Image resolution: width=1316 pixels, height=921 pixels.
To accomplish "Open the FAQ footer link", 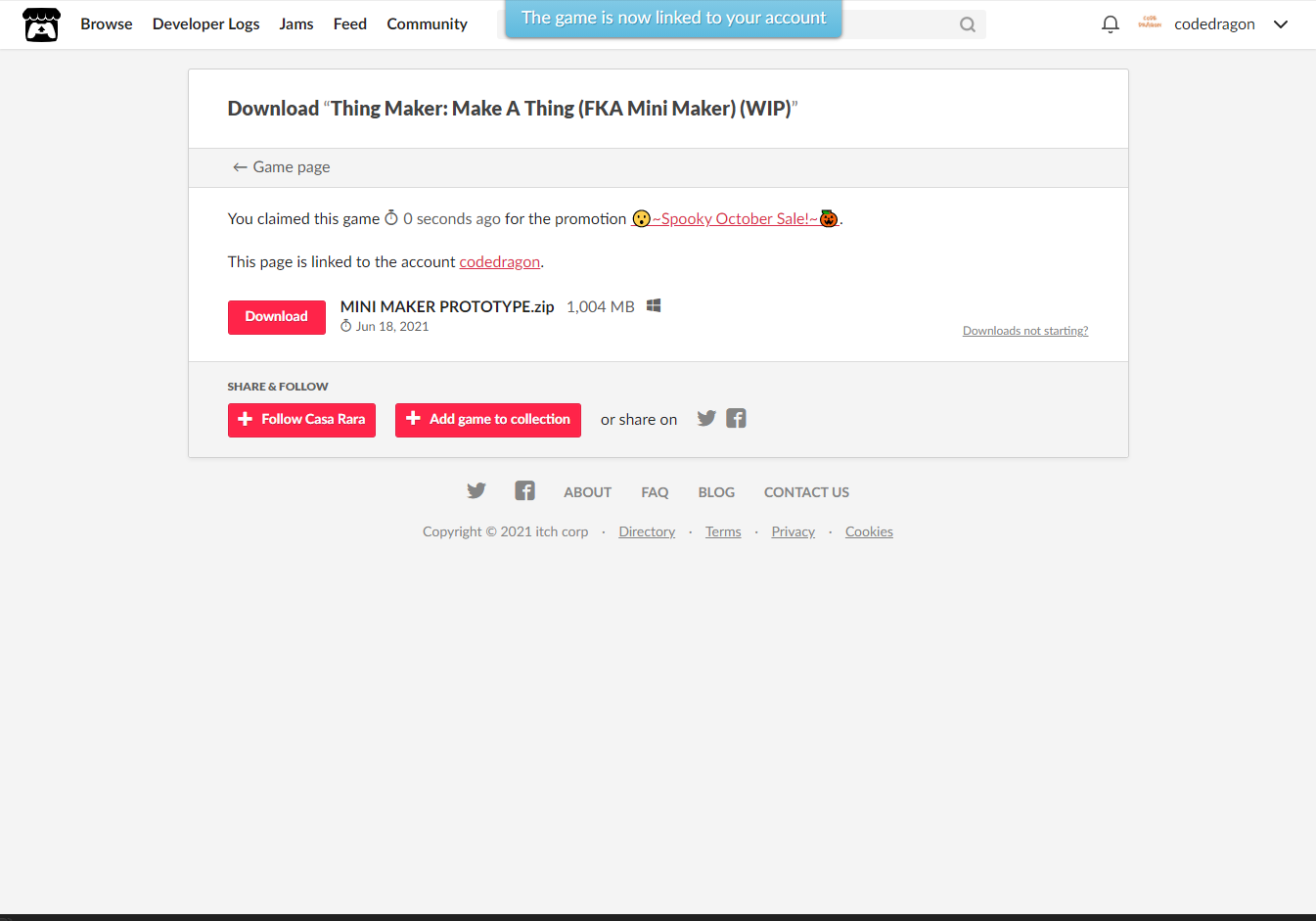I will point(655,492).
